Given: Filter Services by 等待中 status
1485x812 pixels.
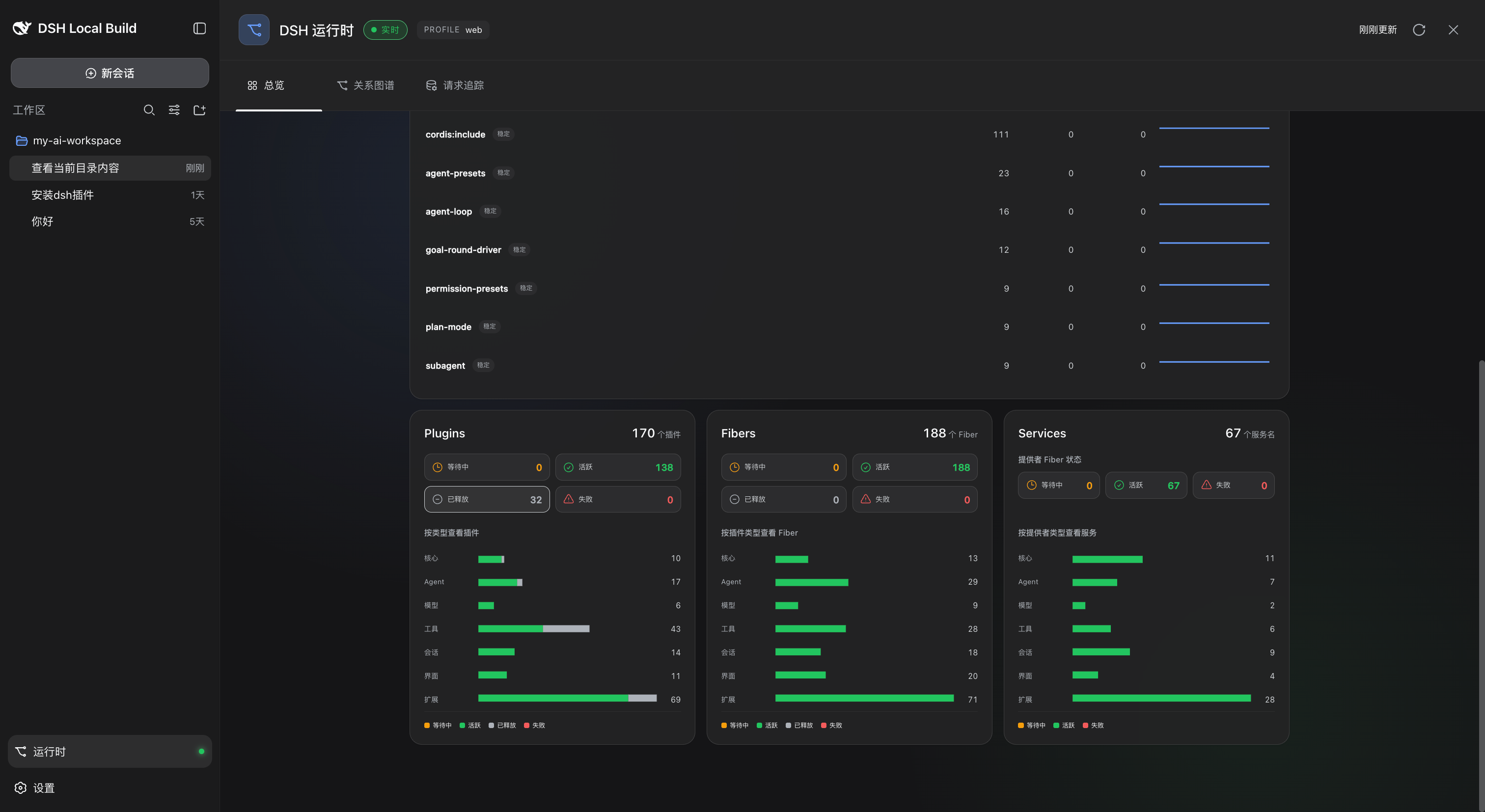Looking at the screenshot, I should pos(1058,485).
